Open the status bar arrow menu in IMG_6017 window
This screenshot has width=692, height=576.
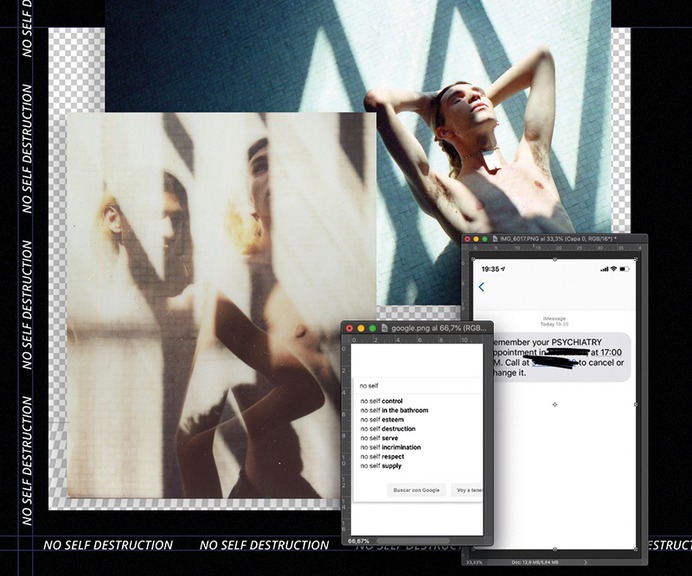click(x=586, y=562)
